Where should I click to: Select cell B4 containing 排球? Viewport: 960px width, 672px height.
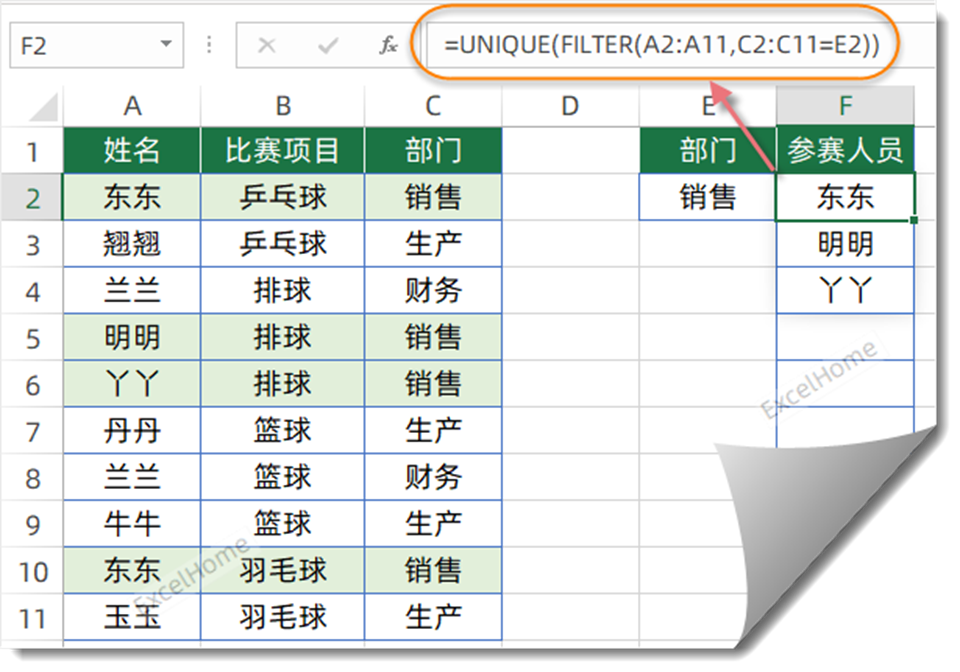pyautogui.click(x=282, y=291)
